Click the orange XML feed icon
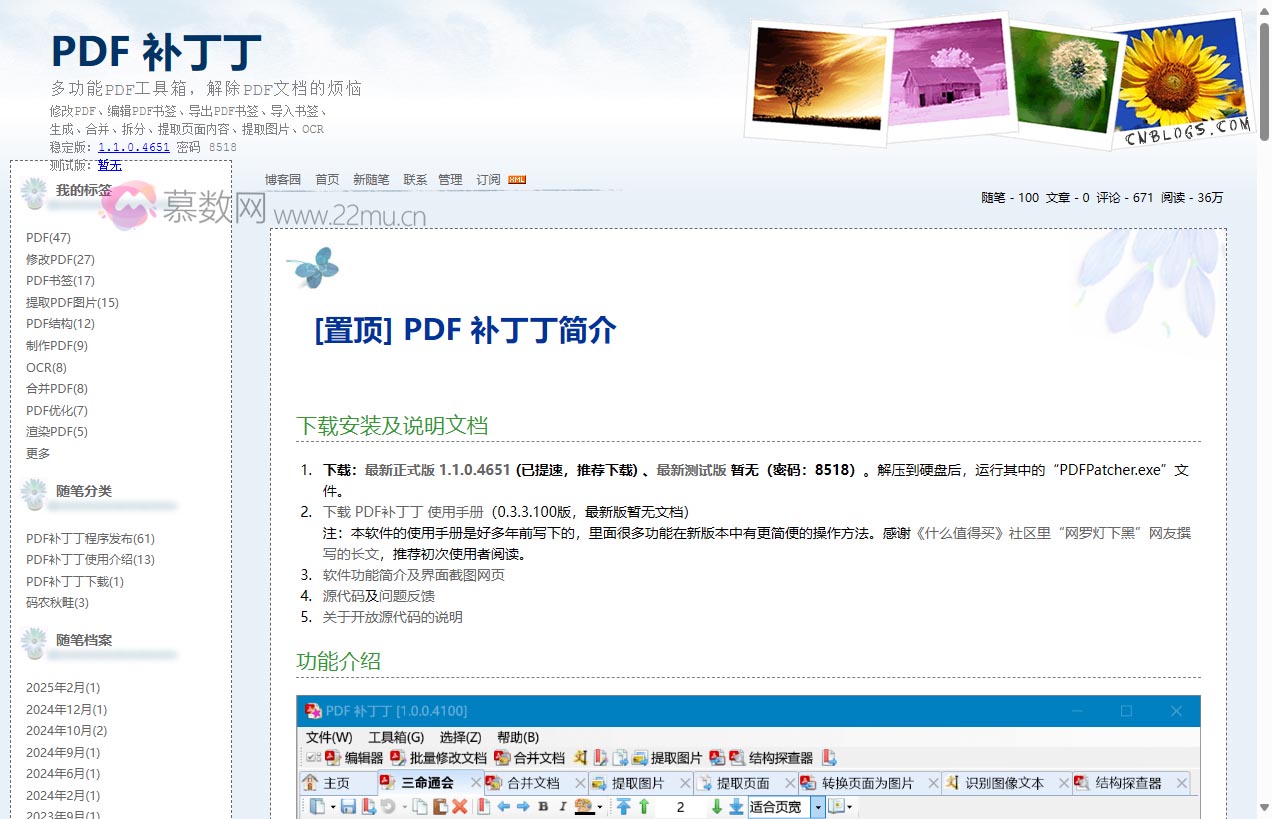Image resolution: width=1272 pixels, height=819 pixels. pyautogui.click(x=516, y=180)
